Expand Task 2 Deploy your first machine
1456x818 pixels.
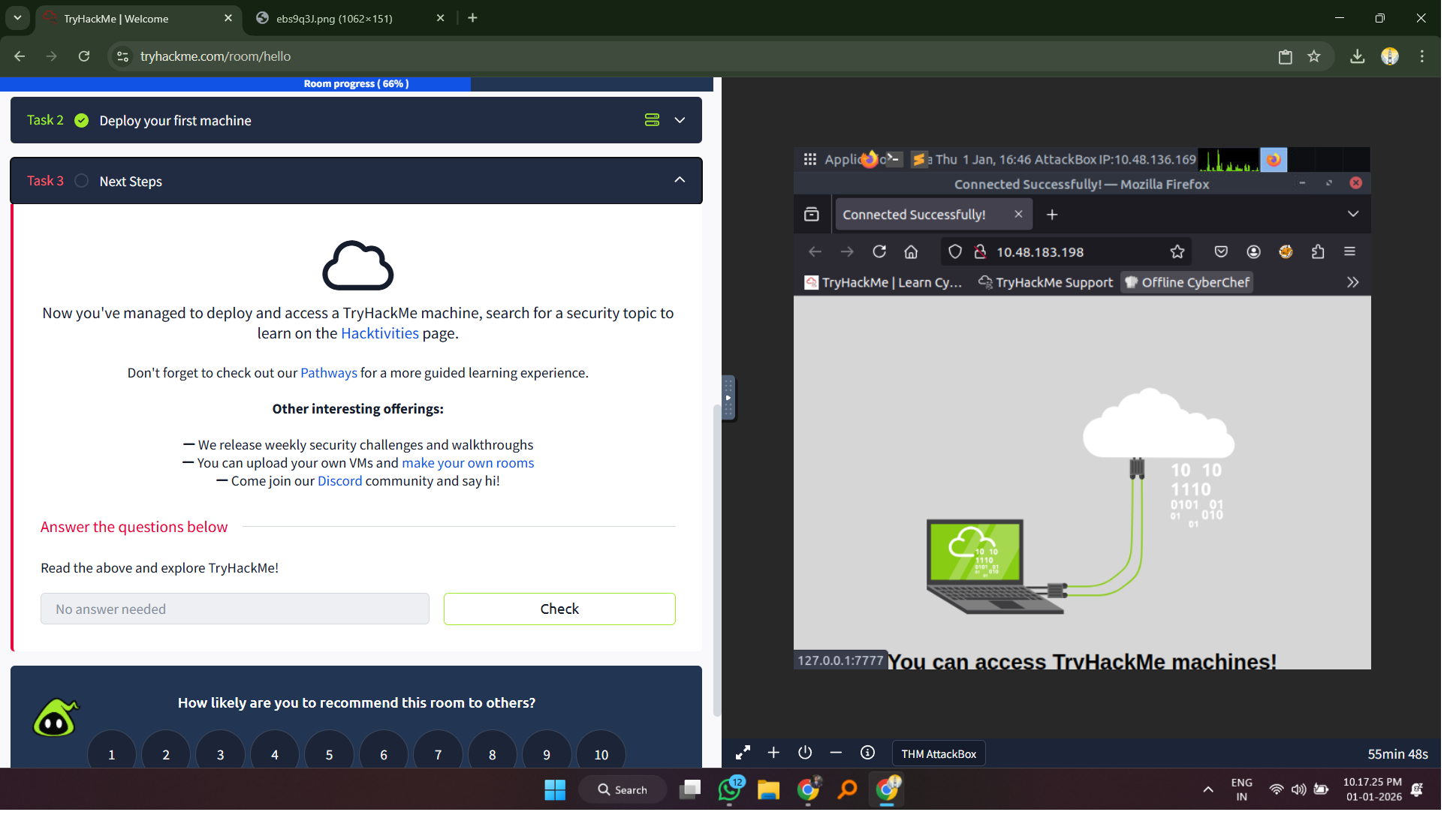680,120
